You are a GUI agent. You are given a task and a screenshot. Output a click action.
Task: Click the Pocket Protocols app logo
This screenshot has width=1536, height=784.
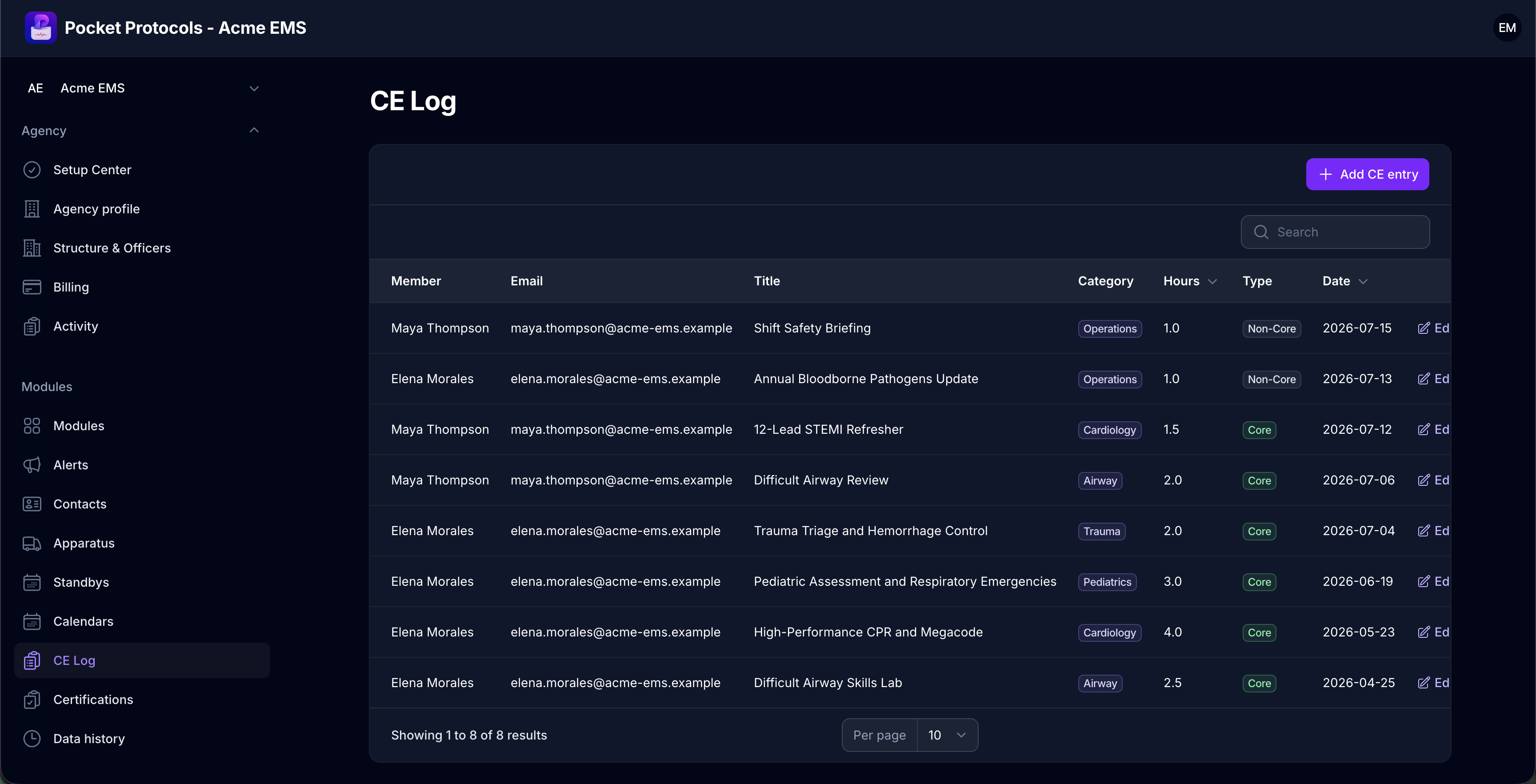click(40, 28)
